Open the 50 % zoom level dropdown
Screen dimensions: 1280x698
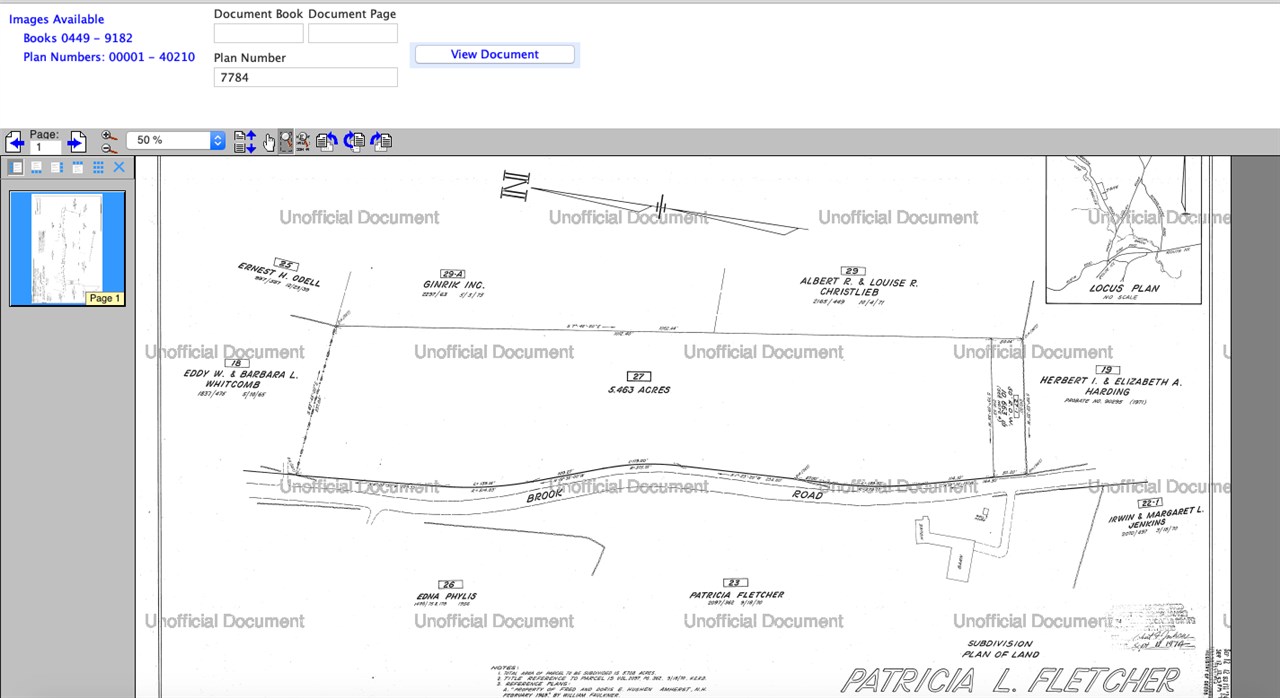coord(217,141)
